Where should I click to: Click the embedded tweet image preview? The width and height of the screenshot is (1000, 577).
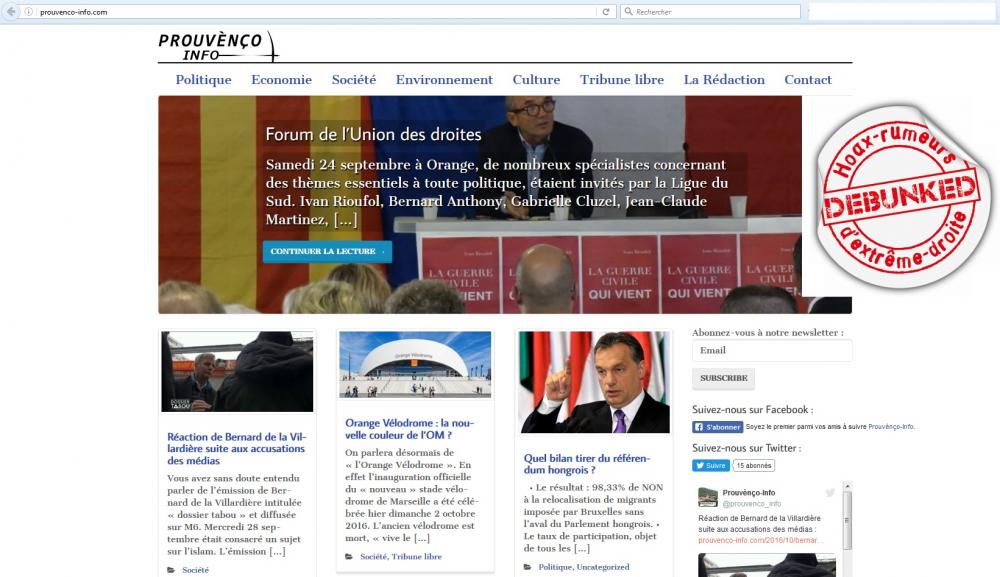click(767, 565)
